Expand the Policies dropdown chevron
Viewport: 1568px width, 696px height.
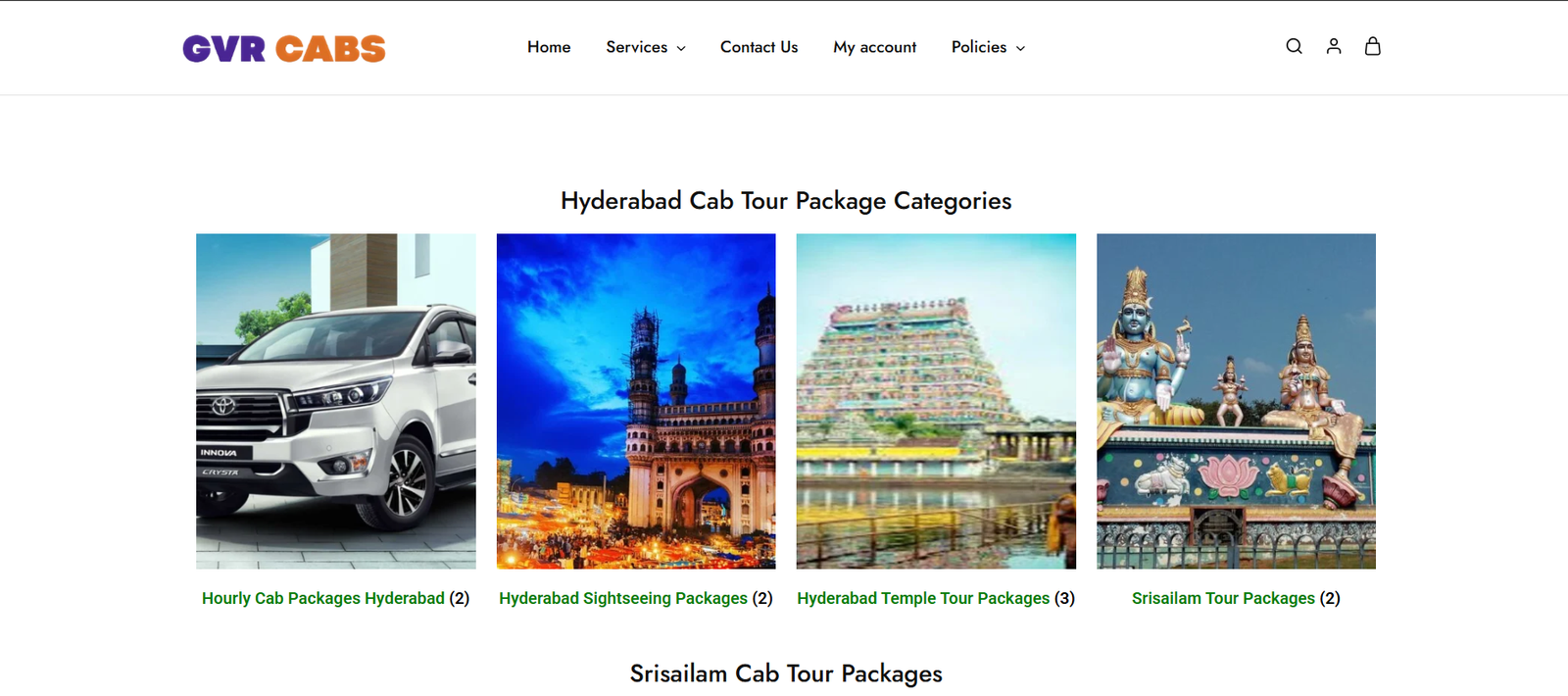pyautogui.click(x=1020, y=48)
